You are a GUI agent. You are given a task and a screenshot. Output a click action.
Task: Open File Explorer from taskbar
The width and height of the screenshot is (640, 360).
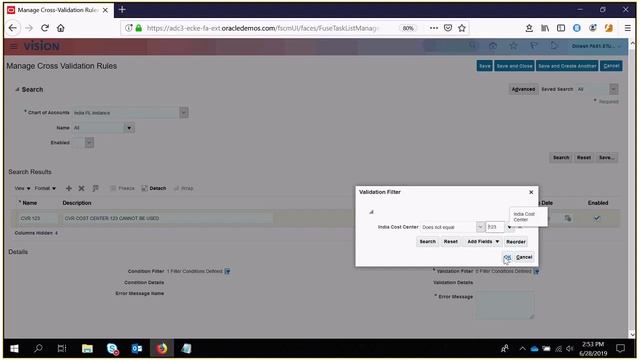coord(87,349)
